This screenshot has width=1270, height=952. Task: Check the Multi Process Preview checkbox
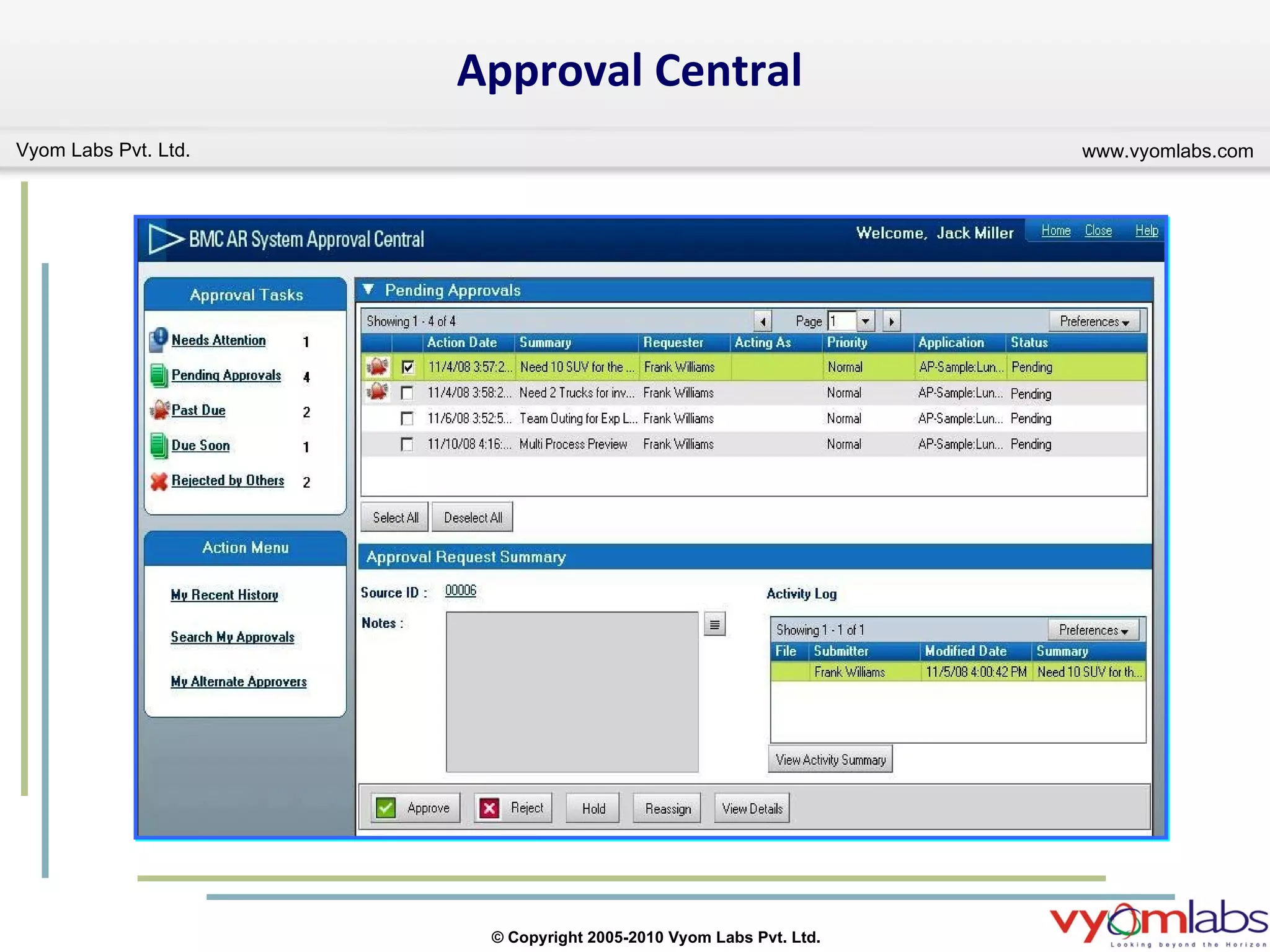pos(407,444)
